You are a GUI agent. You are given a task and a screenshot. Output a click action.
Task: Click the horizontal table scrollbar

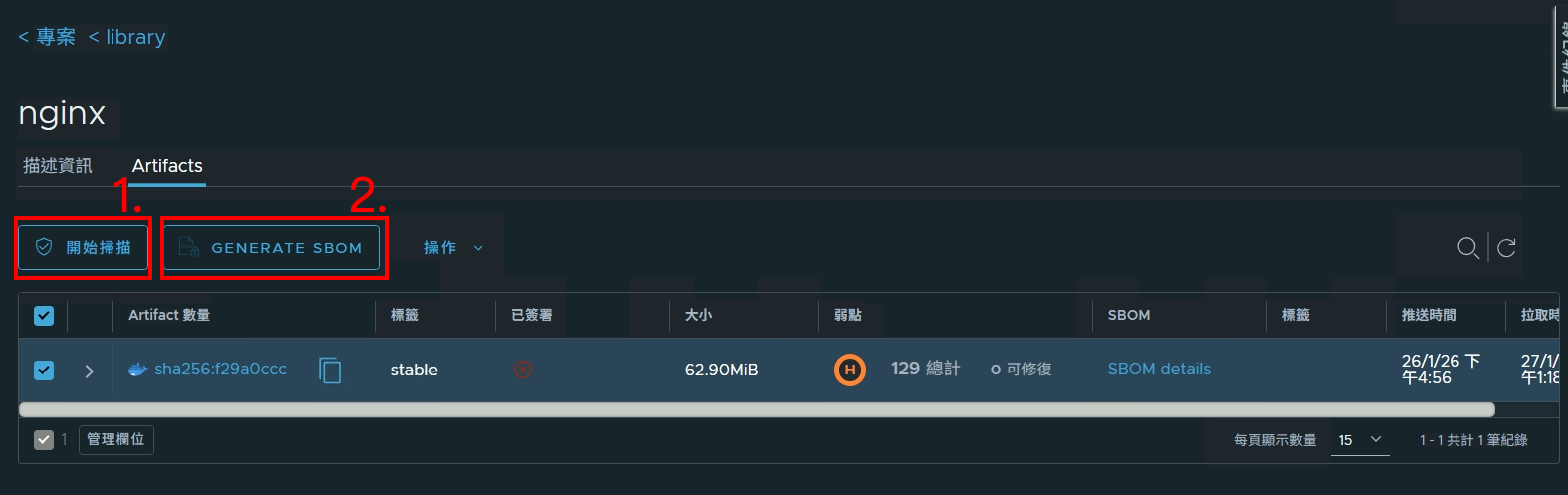[x=757, y=409]
